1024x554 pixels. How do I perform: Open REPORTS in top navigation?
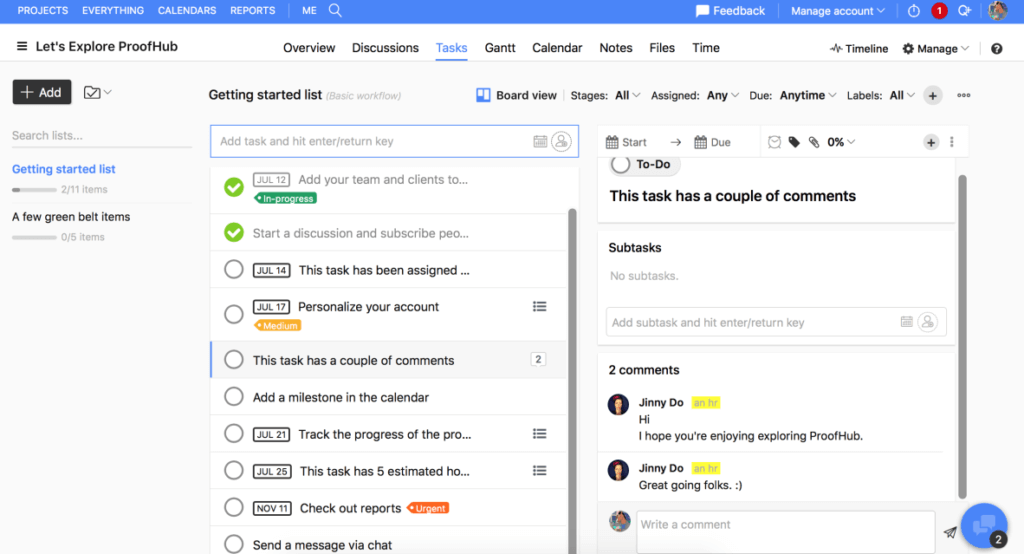pos(253,10)
